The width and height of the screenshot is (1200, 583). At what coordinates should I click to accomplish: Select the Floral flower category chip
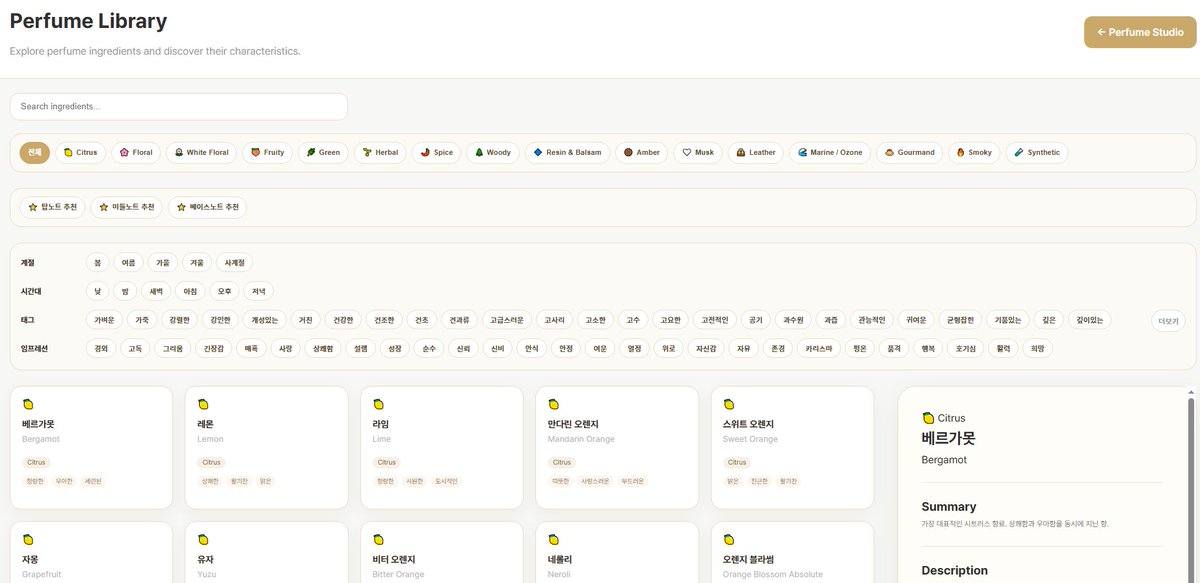click(136, 153)
